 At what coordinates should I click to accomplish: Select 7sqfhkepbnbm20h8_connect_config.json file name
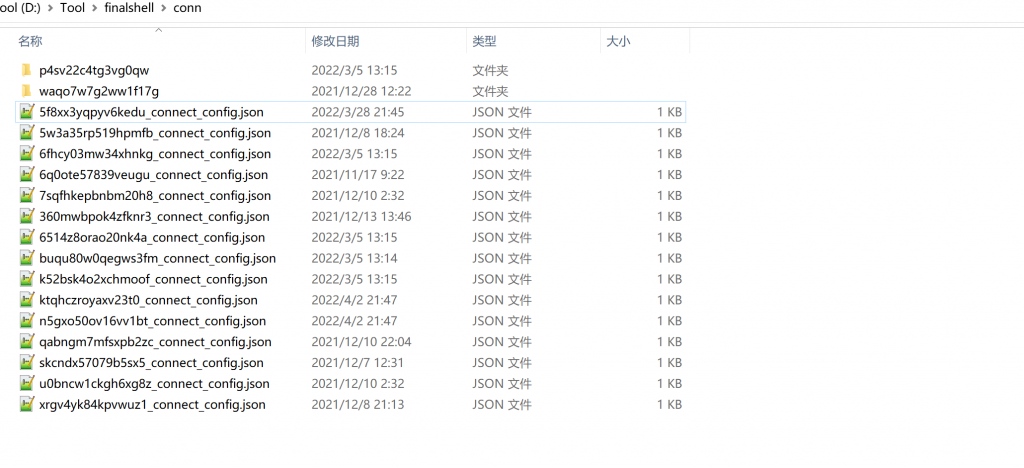coord(155,195)
